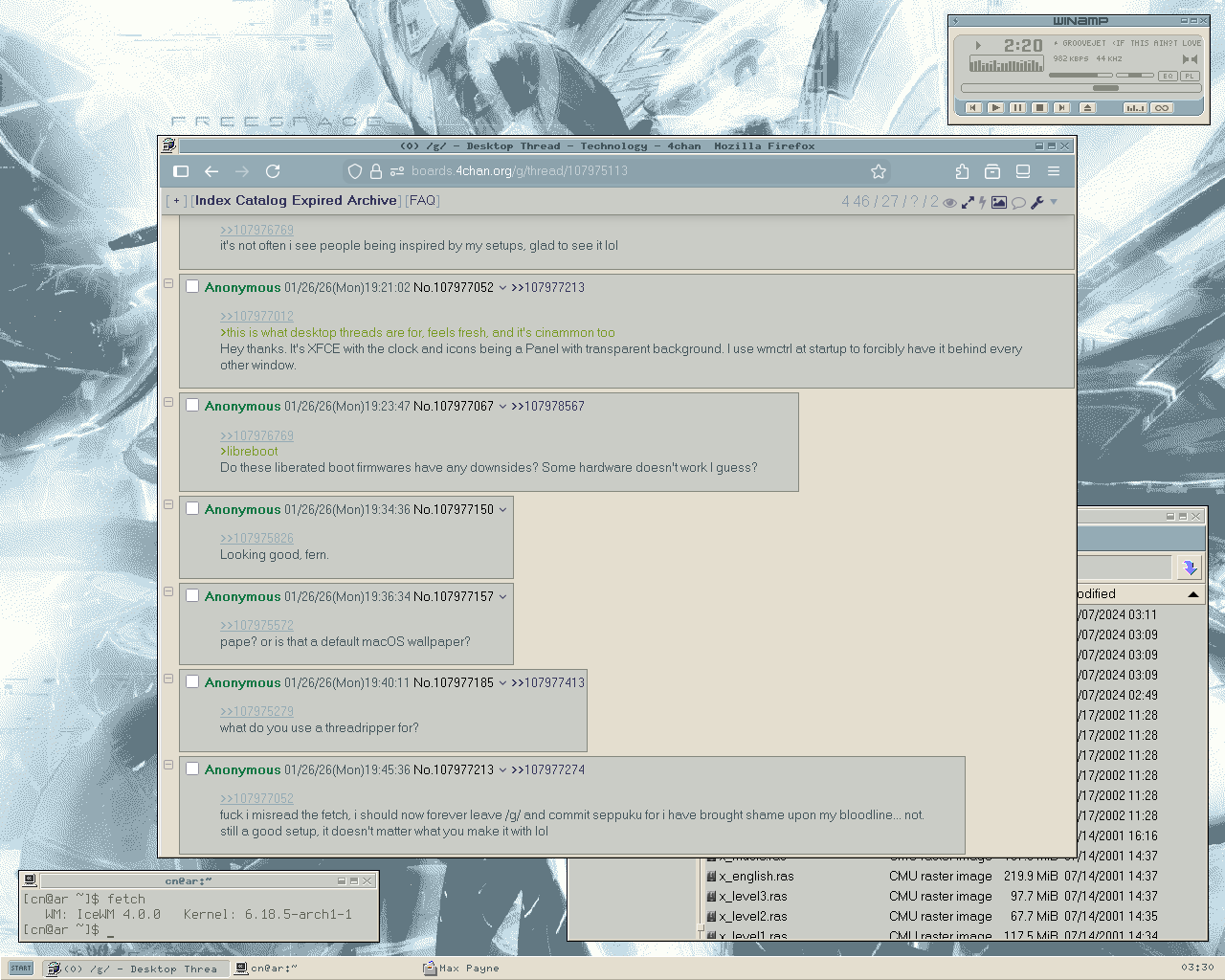Screen dimensions: 1225x980
Task: Collapse post No.107977150 with hide button
Action: pyautogui.click(x=168, y=504)
